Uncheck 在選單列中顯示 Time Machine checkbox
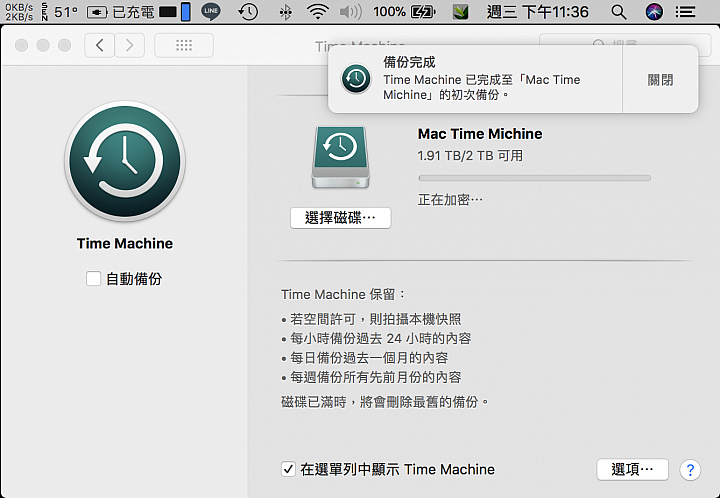Image resolution: width=720 pixels, height=498 pixels. click(288, 469)
